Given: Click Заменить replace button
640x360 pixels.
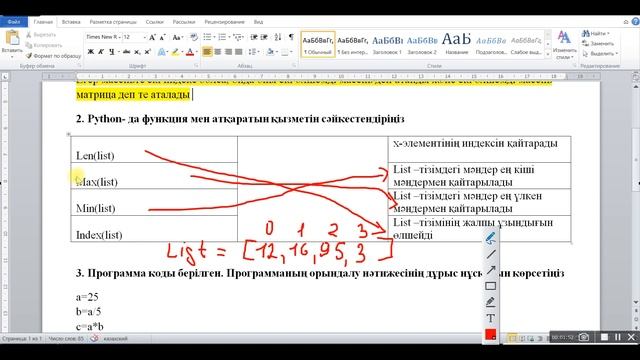Looking at the screenshot, I should pyautogui.click(x=598, y=43).
